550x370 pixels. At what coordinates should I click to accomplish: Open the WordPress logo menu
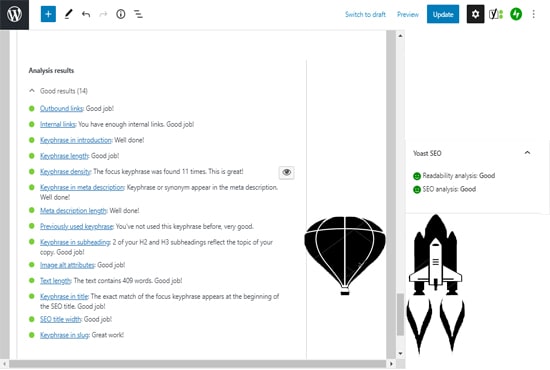pyautogui.click(x=14, y=14)
